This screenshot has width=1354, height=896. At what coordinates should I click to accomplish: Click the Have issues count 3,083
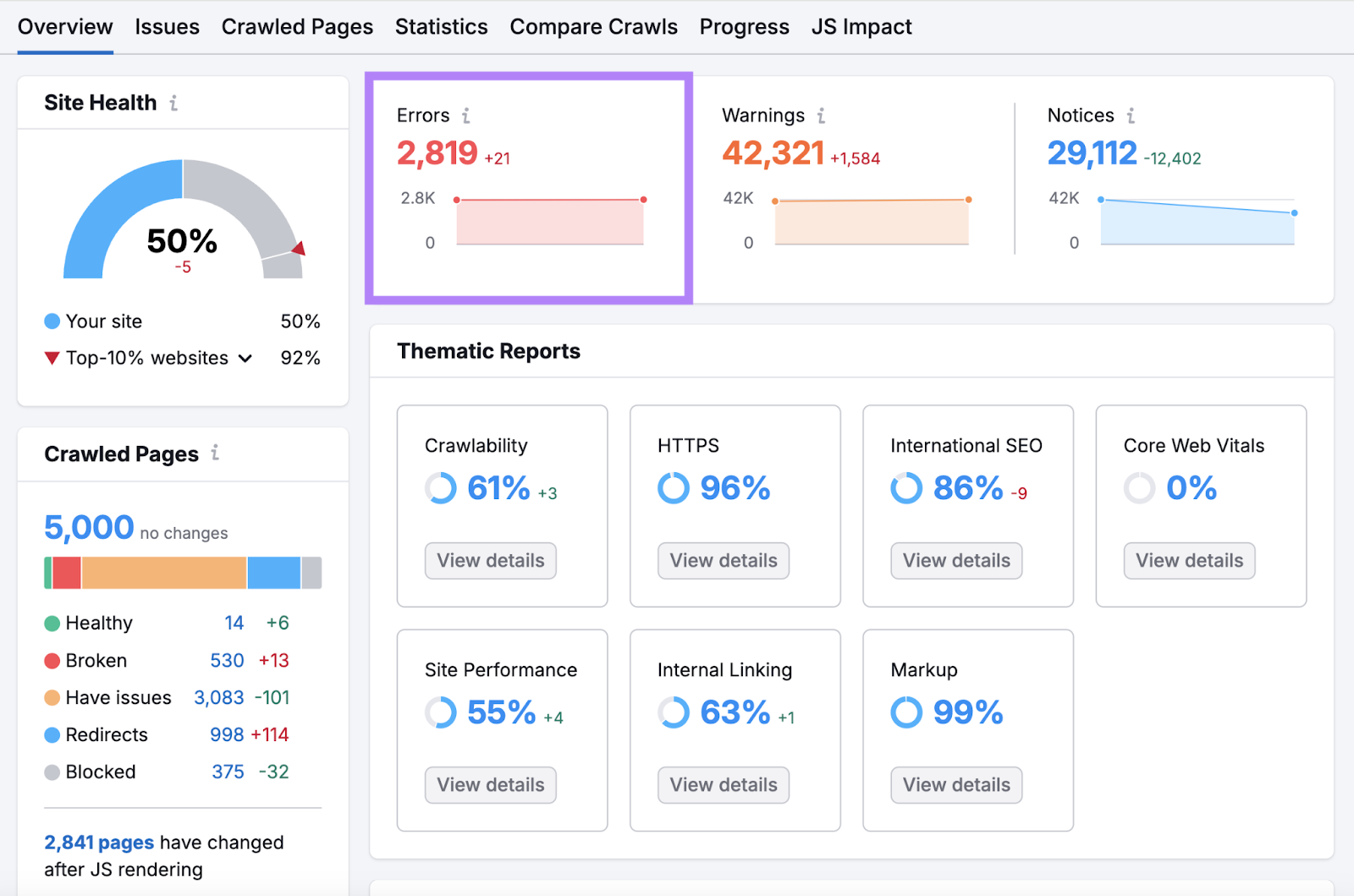pyautogui.click(x=219, y=698)
